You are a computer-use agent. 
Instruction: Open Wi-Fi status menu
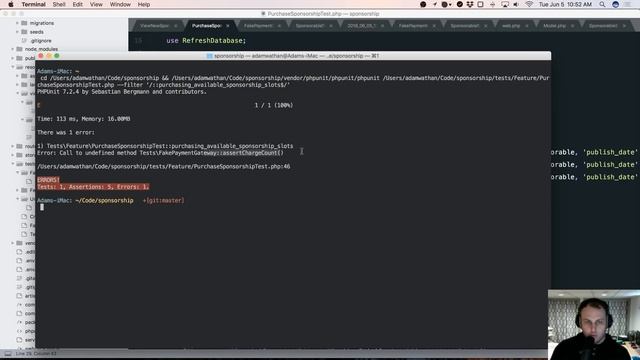(x=529, y=4)
